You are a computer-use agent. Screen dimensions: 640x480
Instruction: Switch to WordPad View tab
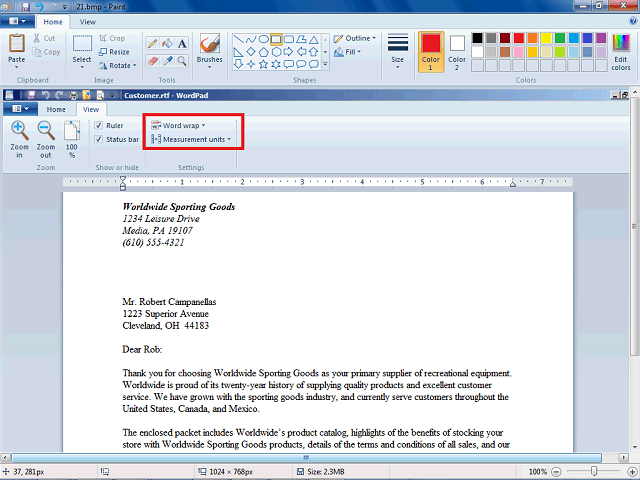point(91,109)
